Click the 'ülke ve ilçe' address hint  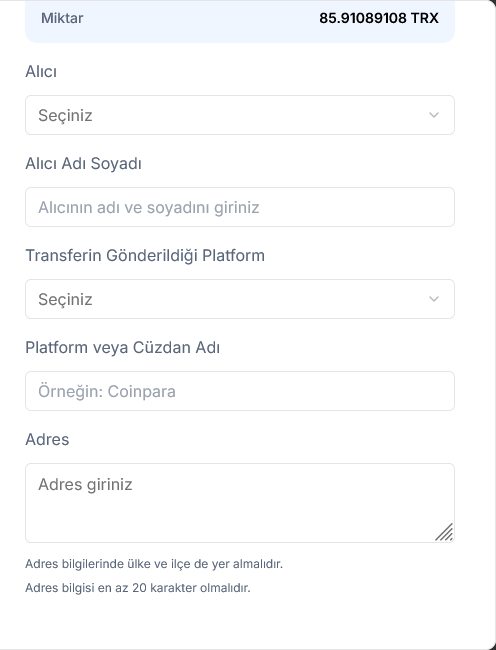(154, 564)
